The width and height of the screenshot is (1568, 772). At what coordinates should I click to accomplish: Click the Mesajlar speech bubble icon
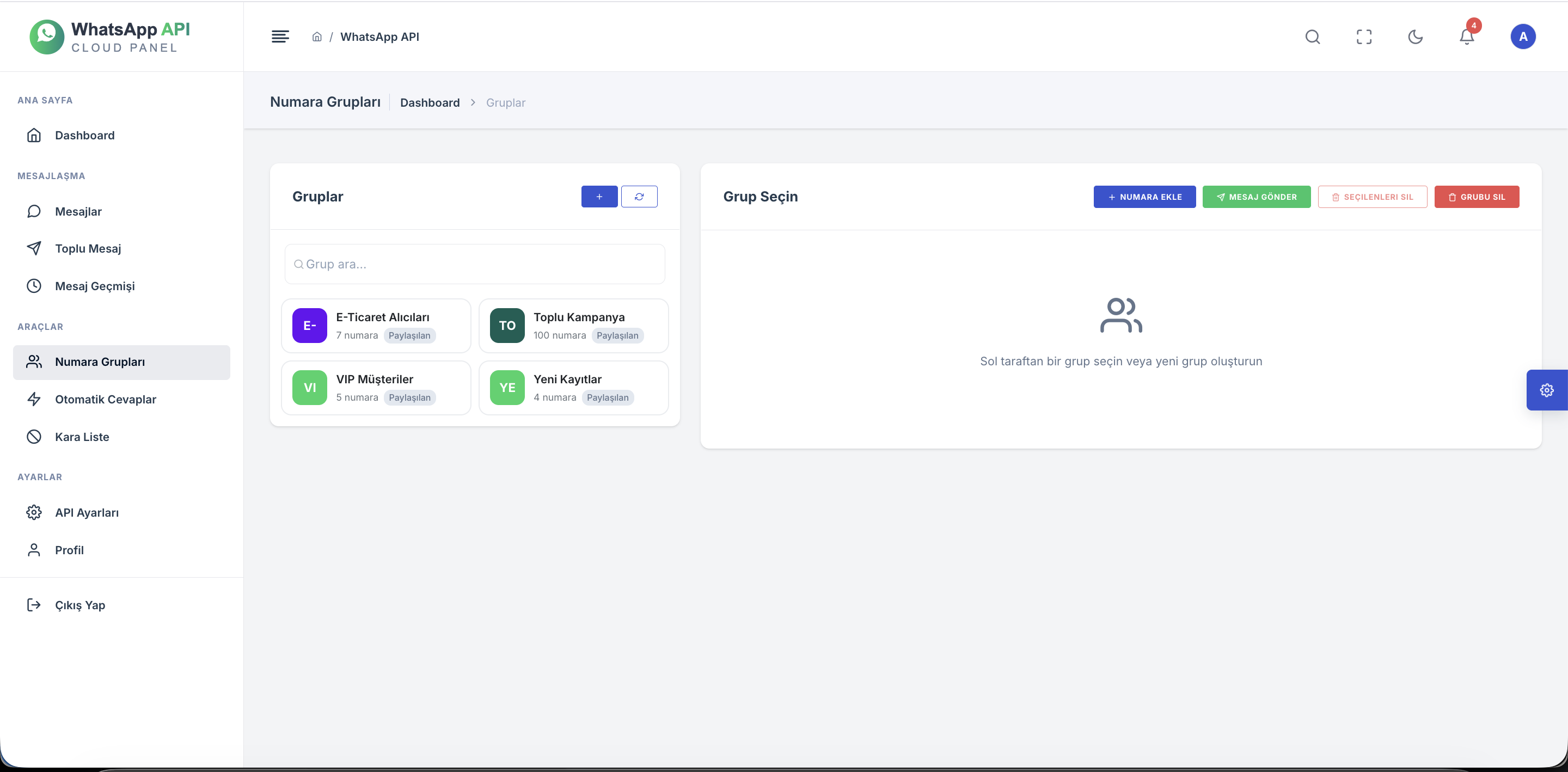coord(34,211)
